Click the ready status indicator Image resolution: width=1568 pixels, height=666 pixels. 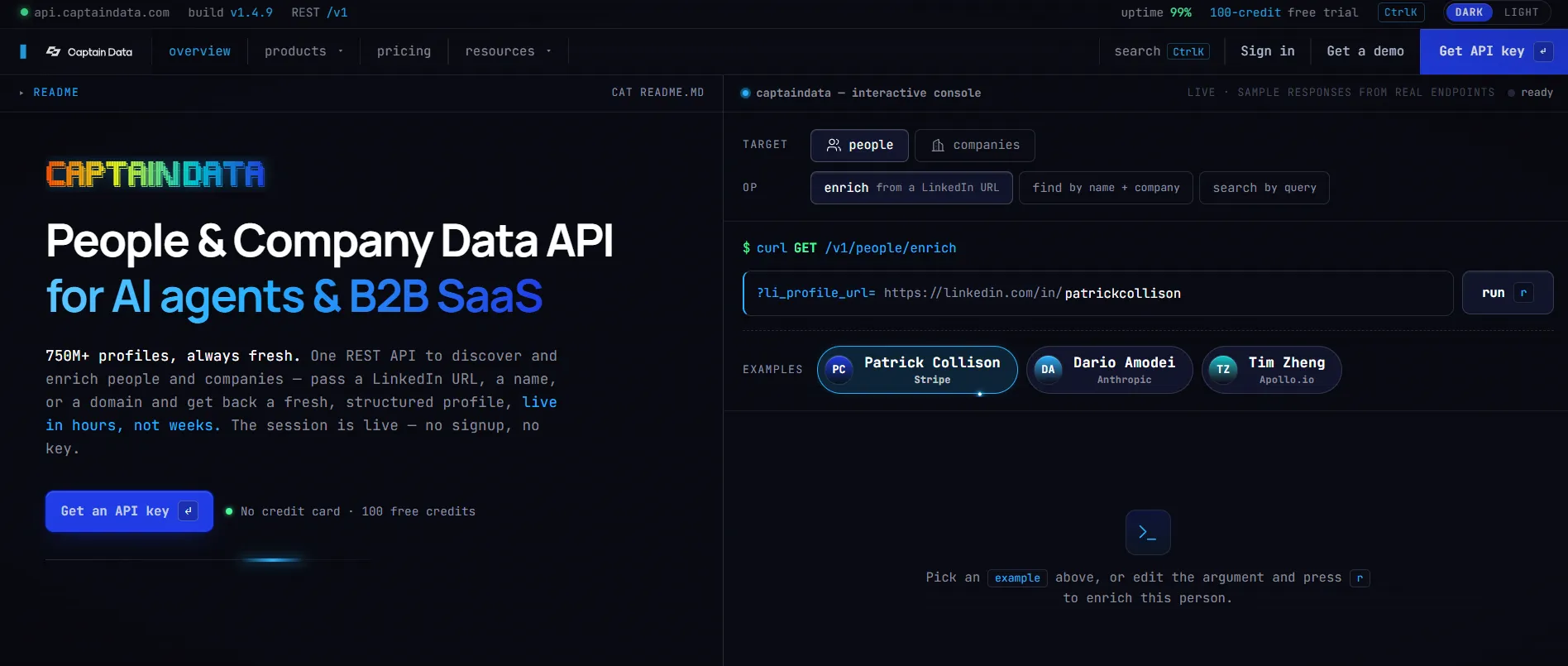[x=1530, y=93]
